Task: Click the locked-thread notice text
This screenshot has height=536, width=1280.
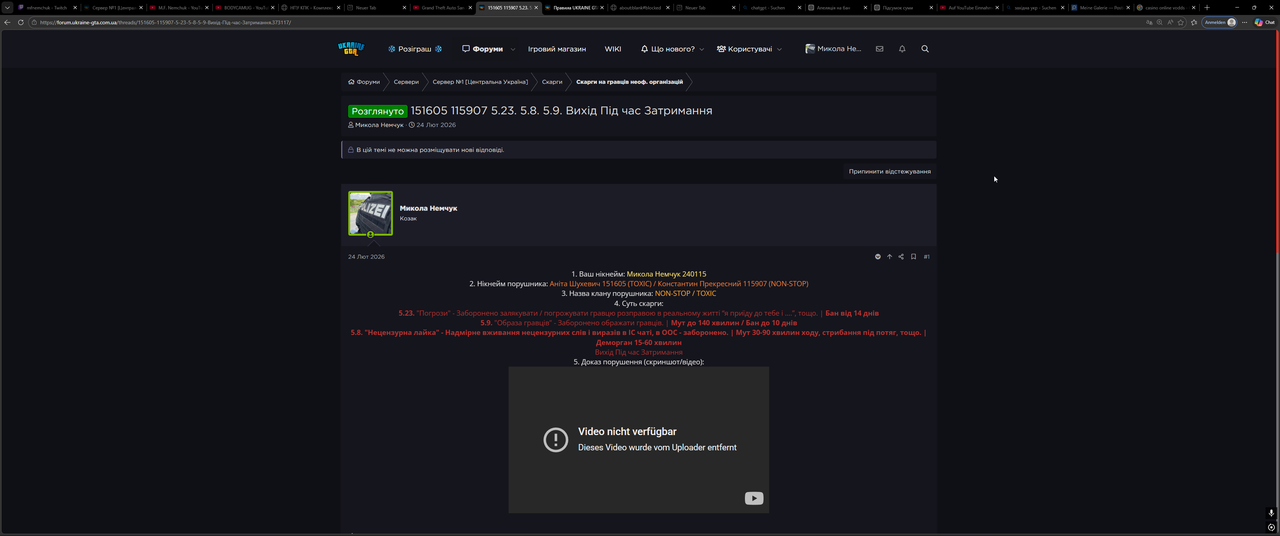Action: click(430, 150)
